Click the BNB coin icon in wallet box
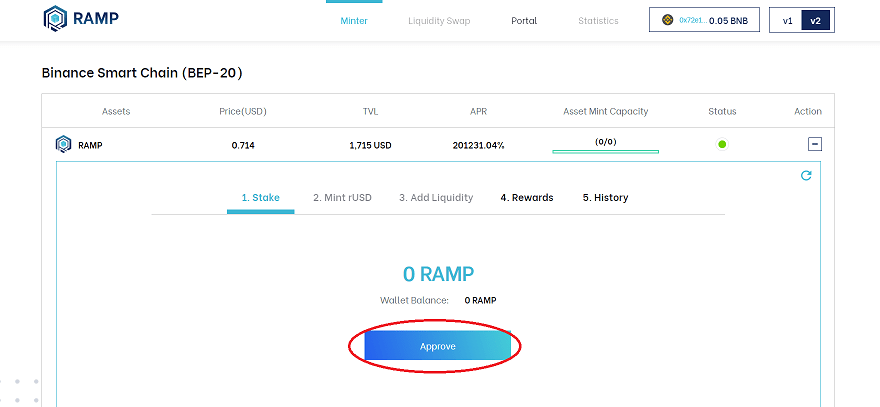This screenshot has width=880, height=407. tap(667, 20)
